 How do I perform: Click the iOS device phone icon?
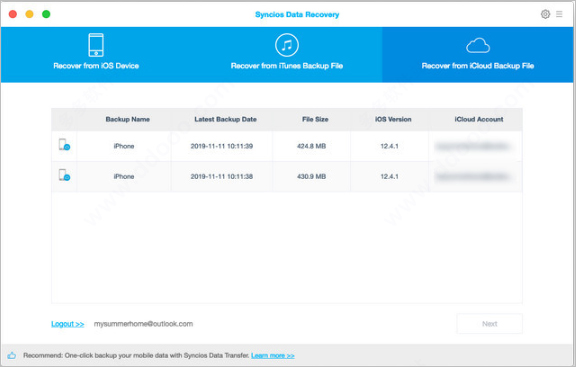click(x=96, y=45)
